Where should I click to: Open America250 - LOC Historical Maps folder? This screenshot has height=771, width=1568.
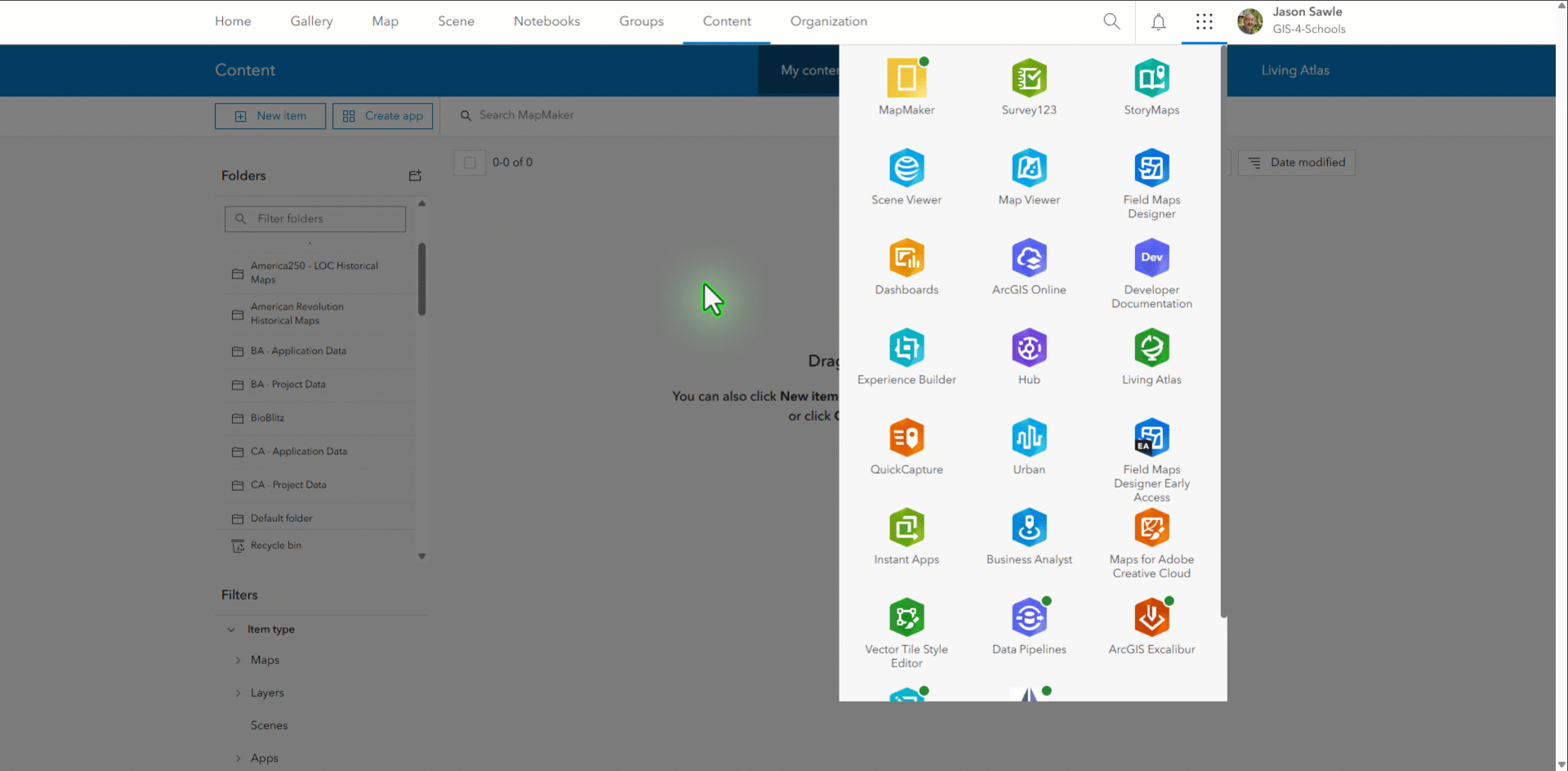315,273
